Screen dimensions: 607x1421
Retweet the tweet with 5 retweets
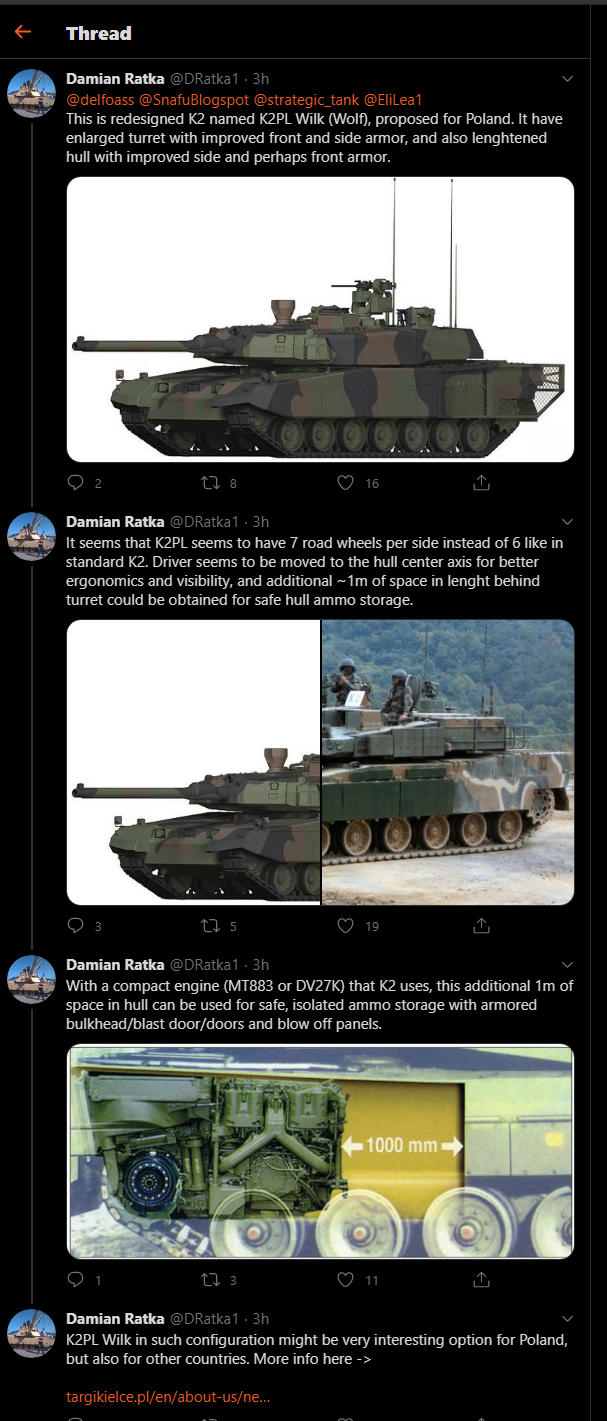[210, 925]
